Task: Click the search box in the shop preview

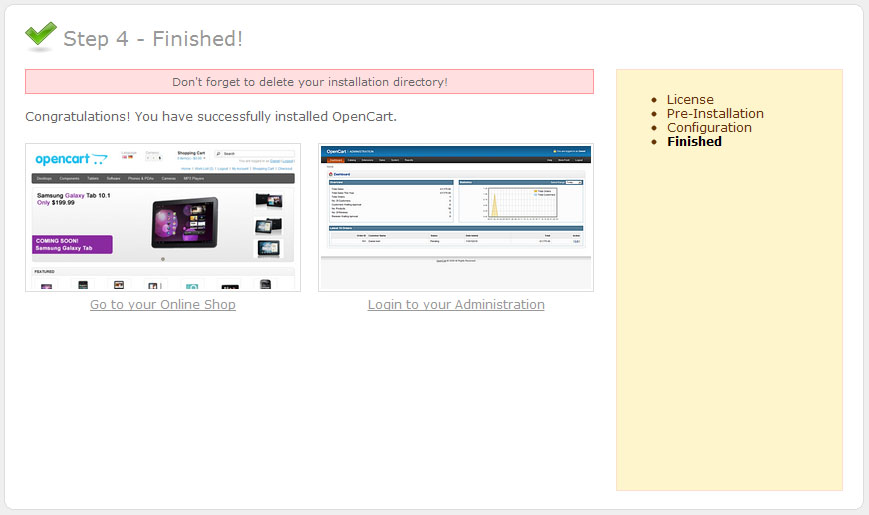Action: (256, 154)
